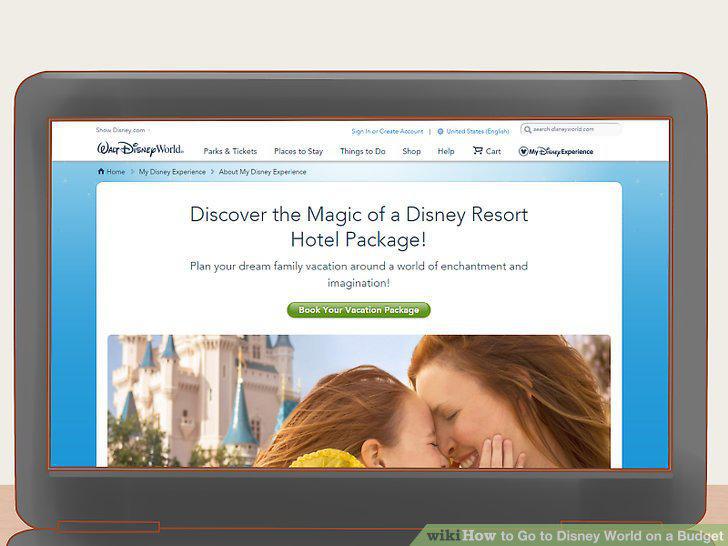728x546 pixels.
Task: Open the Show Disney.com dropdown
Action: point(123,130)
